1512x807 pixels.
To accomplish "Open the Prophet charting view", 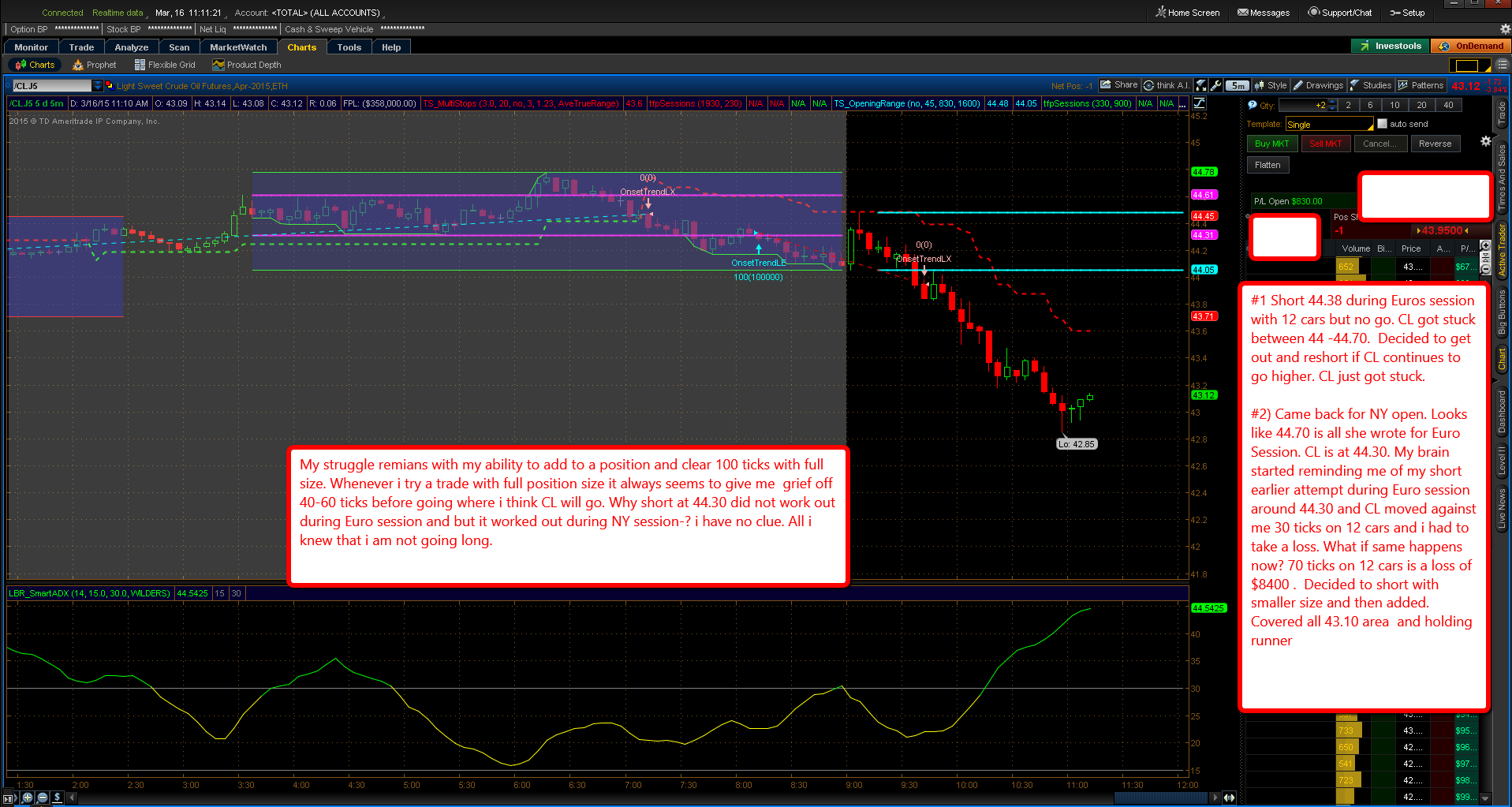I will tap(95, 65).
